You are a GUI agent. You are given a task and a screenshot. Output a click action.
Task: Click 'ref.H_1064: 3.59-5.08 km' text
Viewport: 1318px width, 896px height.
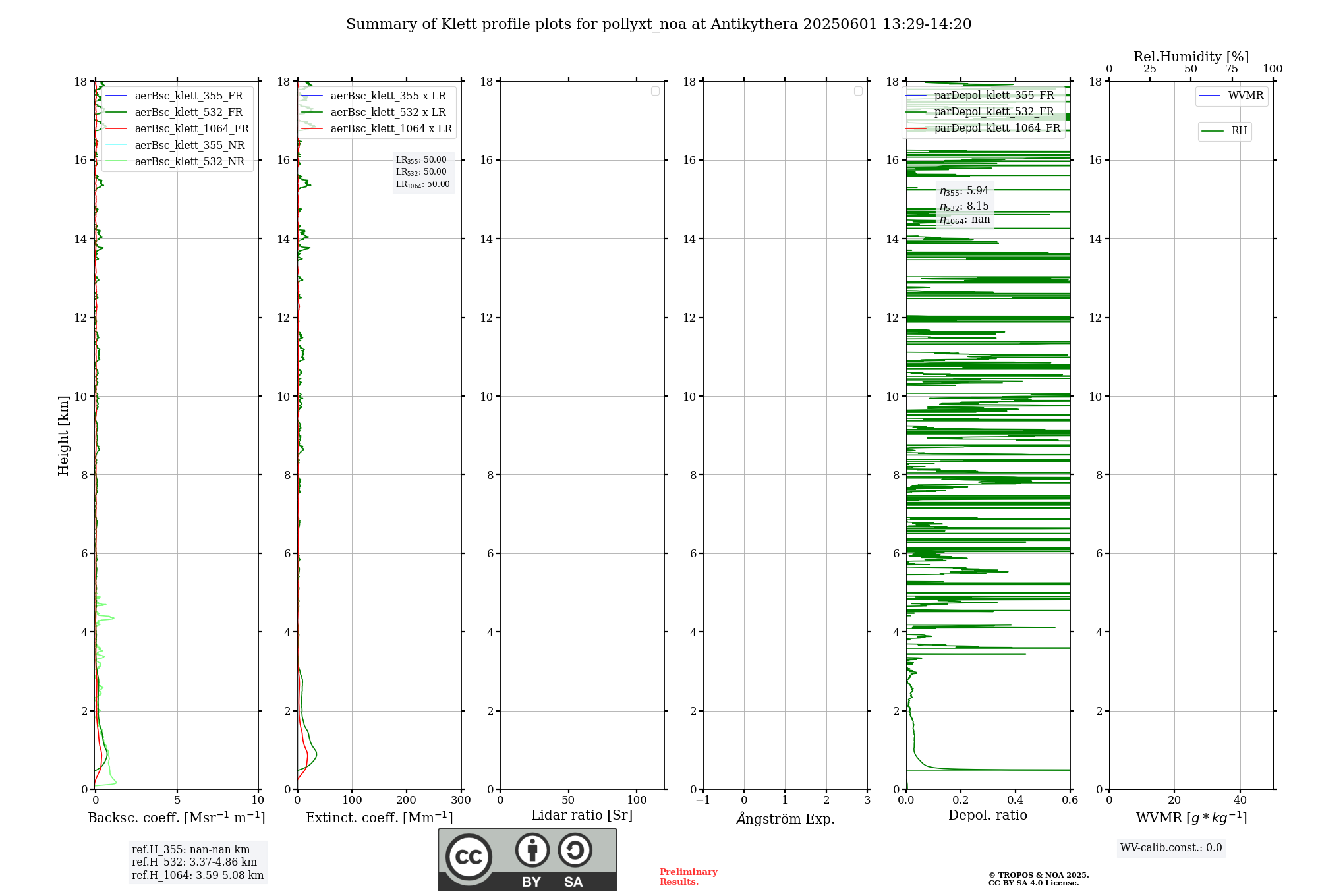[x=198, y=876]
